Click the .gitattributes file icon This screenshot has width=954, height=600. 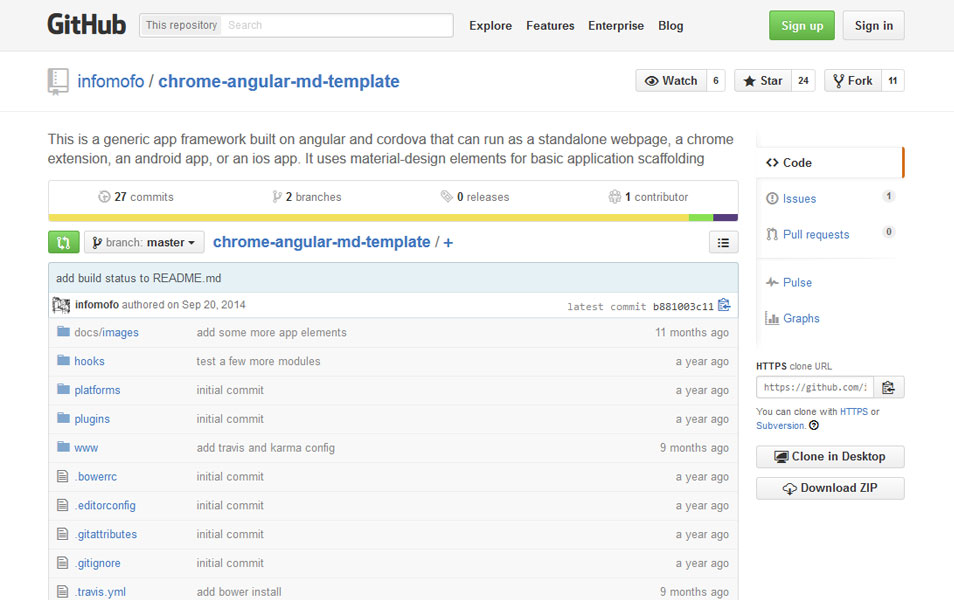pyautogui.click(x=62, y=534)
